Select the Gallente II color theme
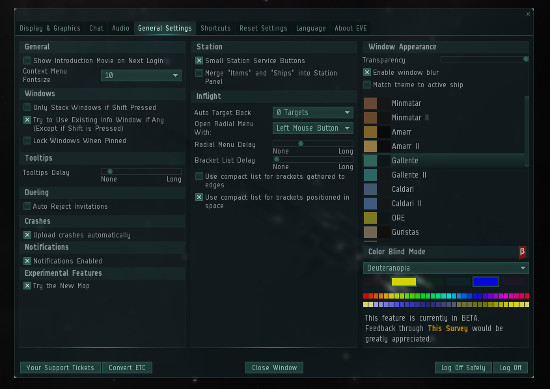Viewport: 550px width, 389px height. [444, 175]
